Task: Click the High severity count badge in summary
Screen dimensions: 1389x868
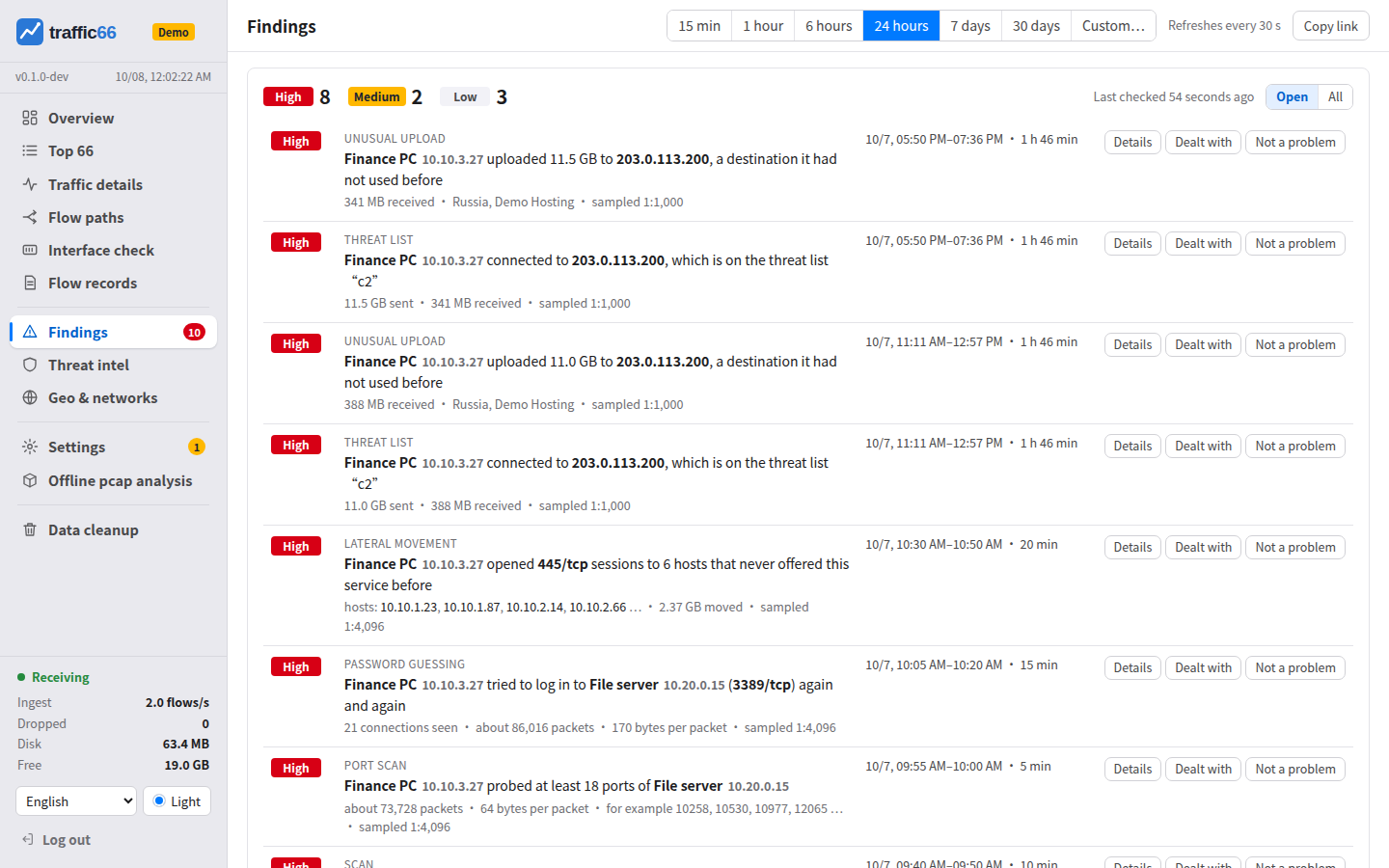Action: [x=287, y=96]
